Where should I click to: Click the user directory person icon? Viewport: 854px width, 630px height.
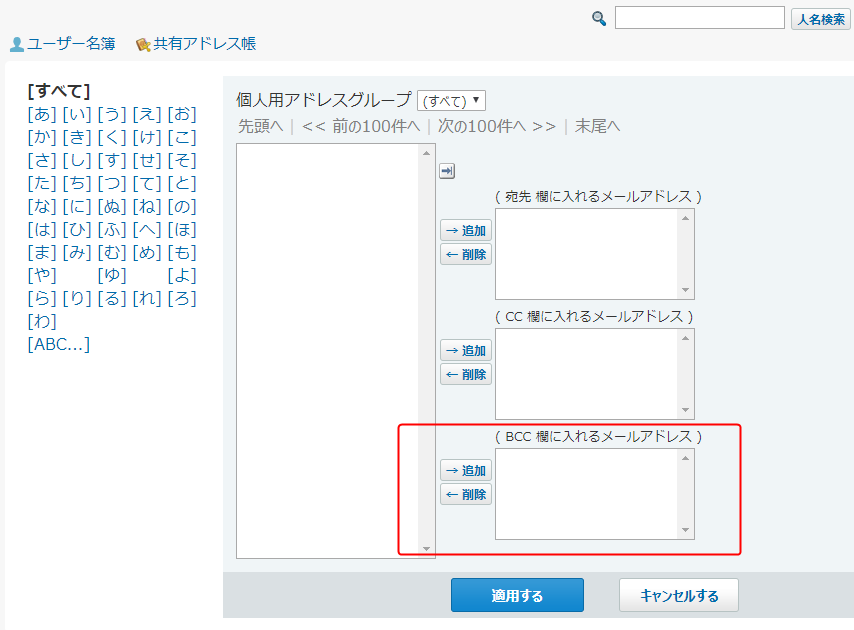click(17, 45)
